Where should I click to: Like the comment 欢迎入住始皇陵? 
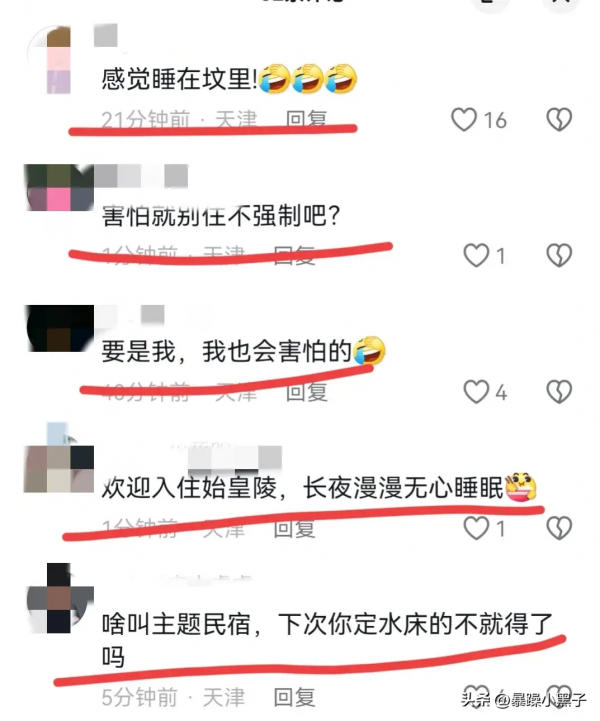pyautogui.click(x=476, y=528)
